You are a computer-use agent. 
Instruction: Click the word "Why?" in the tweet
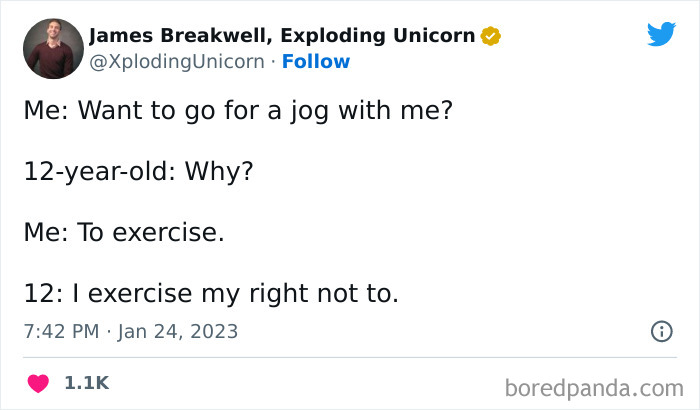[219, 171]
